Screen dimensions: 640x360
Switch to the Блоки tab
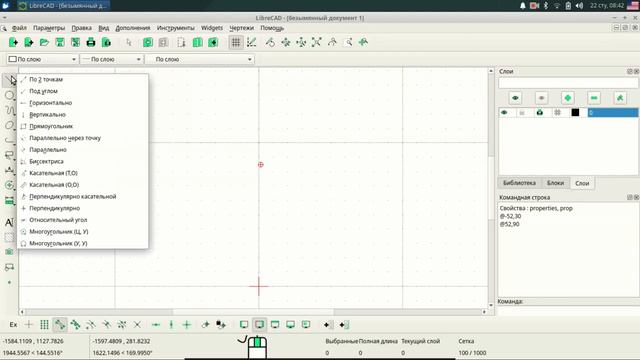click(x=555, y=183)
